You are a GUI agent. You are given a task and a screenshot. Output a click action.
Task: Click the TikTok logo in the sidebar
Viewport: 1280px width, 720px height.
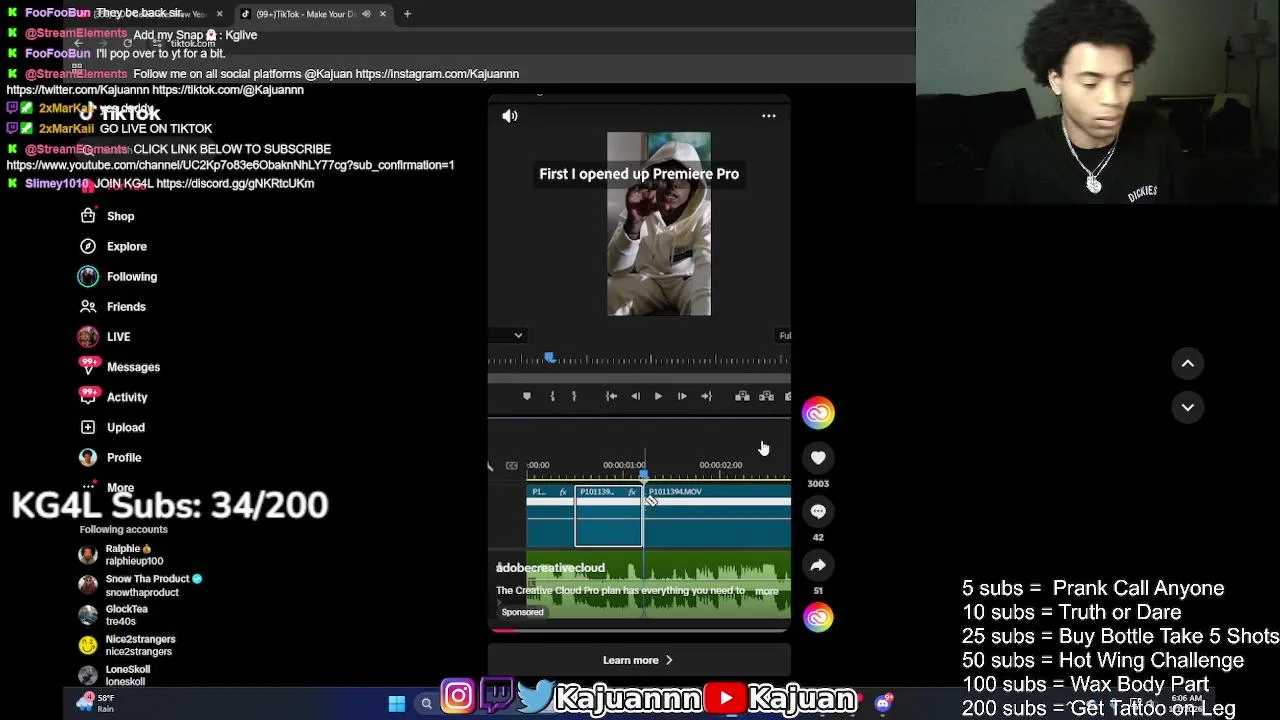click(120, 113)
